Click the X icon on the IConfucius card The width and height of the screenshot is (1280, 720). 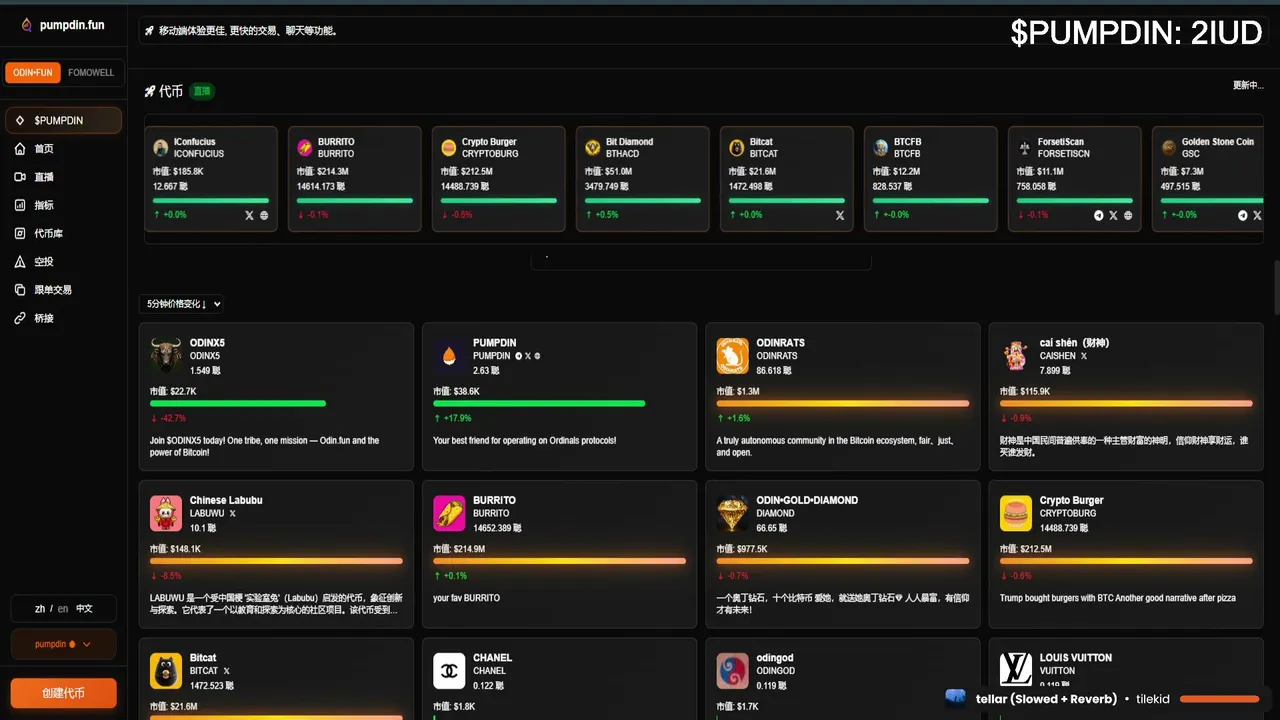250,215
